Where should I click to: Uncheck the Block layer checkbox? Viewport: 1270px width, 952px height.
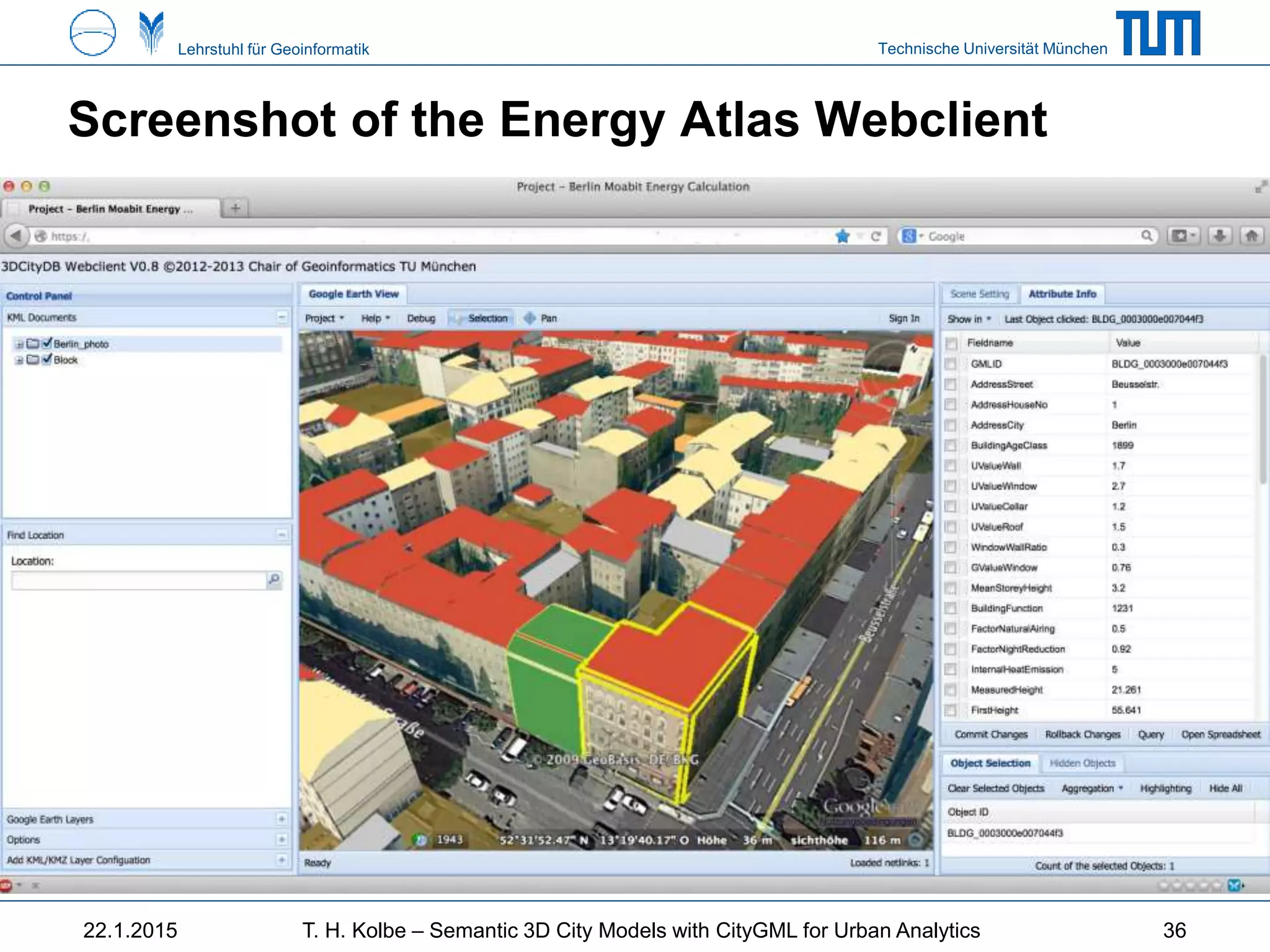pos(47,359)
